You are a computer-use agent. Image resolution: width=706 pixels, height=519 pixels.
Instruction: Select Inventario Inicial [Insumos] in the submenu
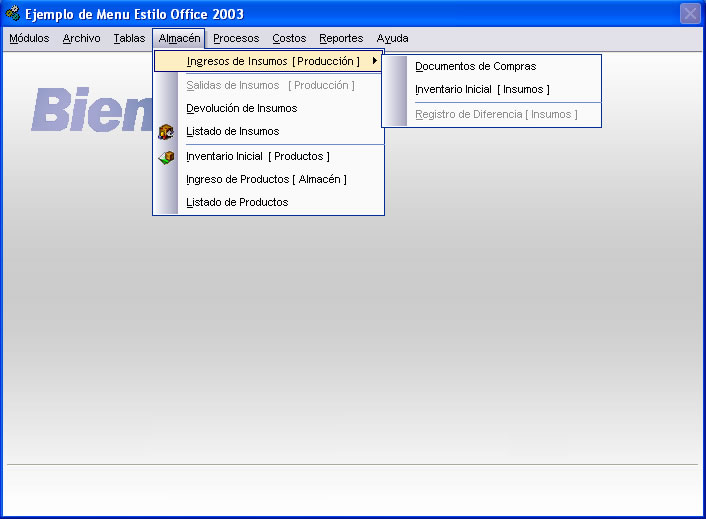[x=482, y=89]
